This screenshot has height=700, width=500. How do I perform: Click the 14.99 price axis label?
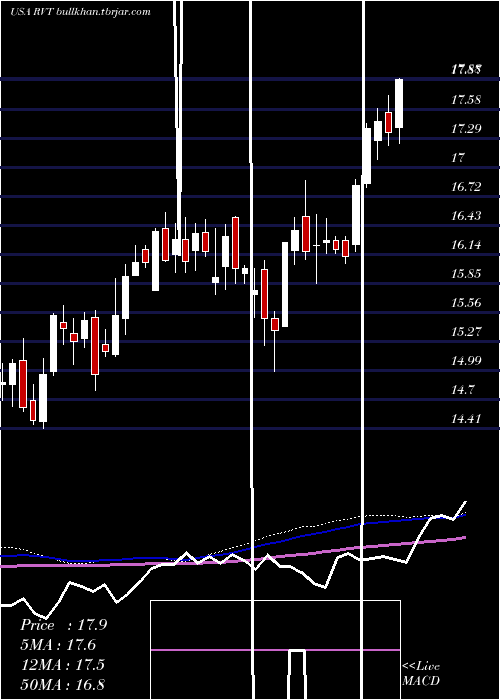point(466,361)
